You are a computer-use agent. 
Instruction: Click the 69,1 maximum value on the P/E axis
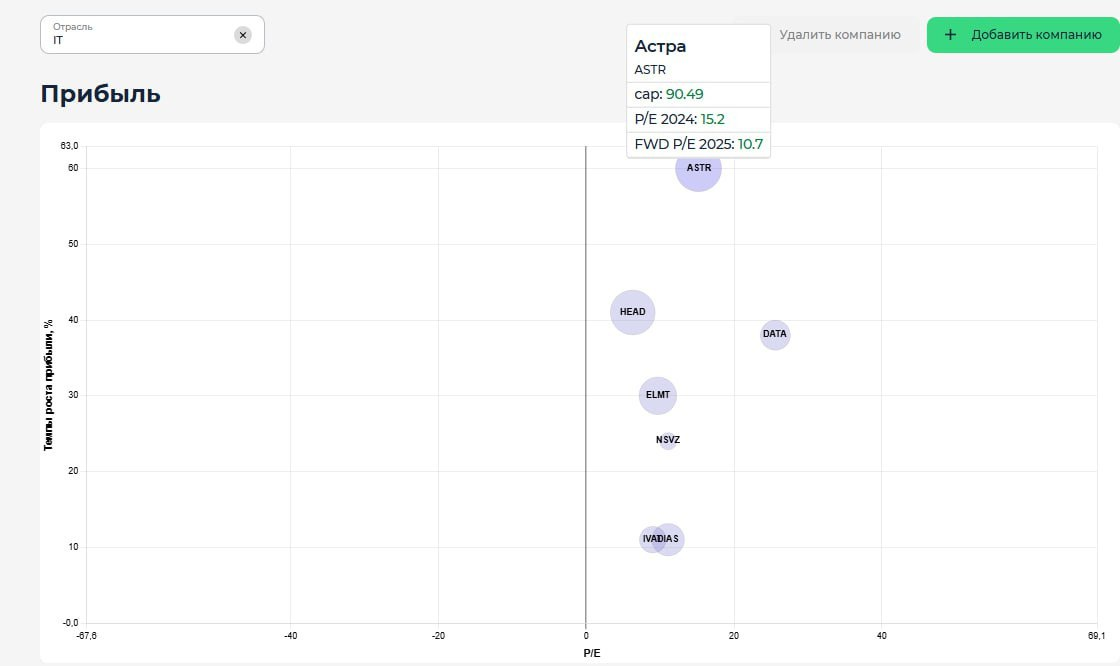coord(1096,636)
